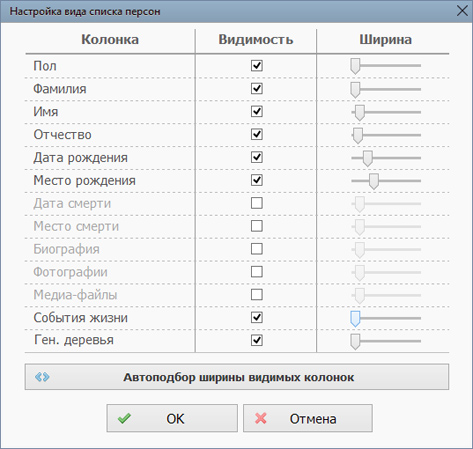The height and width of the screenshot is (449, 473).
Task: Click the width slider handle for Фамилия
Action: coord(355,90)
